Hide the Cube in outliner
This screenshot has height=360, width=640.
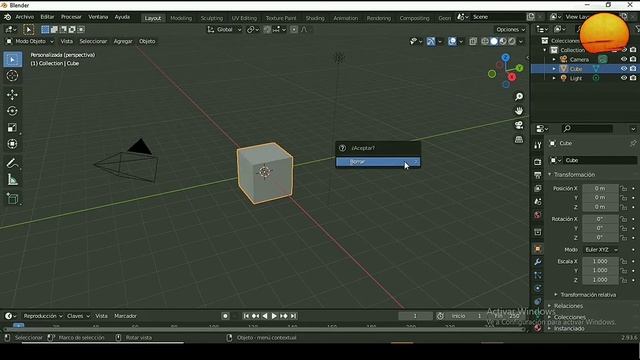point(624,69)
